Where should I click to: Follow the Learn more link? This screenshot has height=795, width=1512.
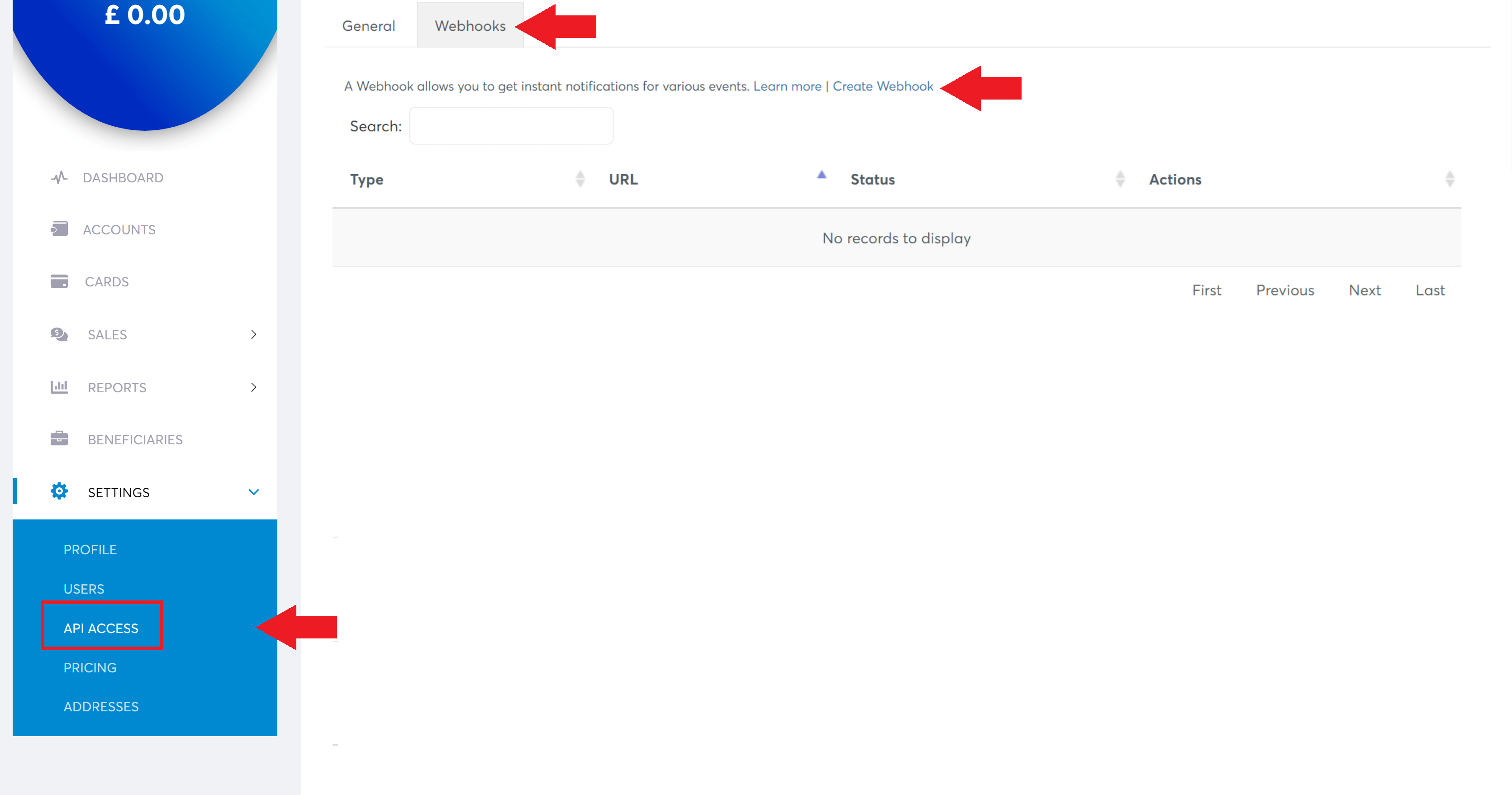pyautogui.click(x=787, y=86)
